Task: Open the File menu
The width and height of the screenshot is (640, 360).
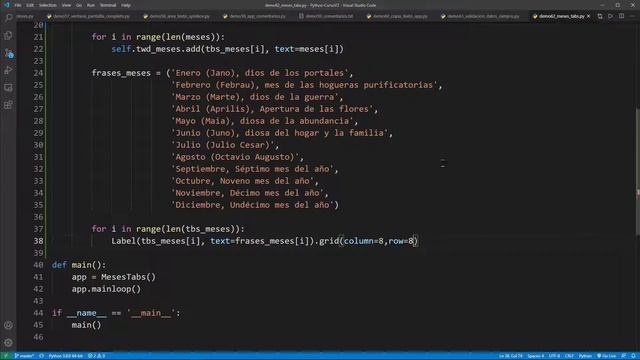Action: [18, 5]
